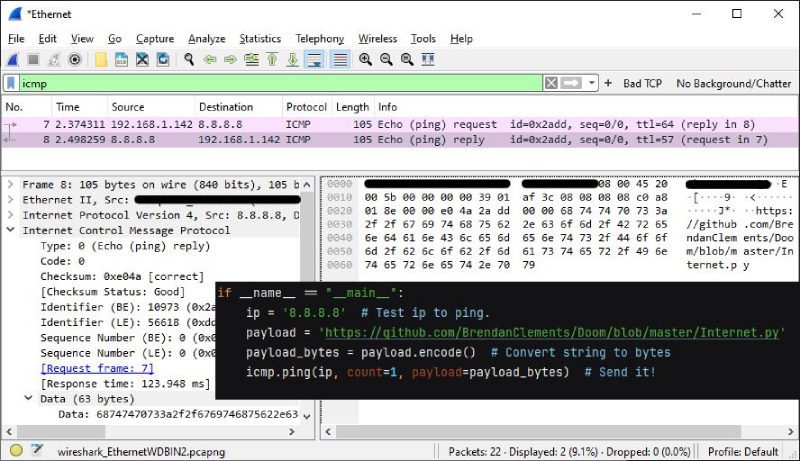Viewport: 800px width, 461px height.
Task: Open the Edit menu
Action: pyautogui.click(x=47, y=39)
